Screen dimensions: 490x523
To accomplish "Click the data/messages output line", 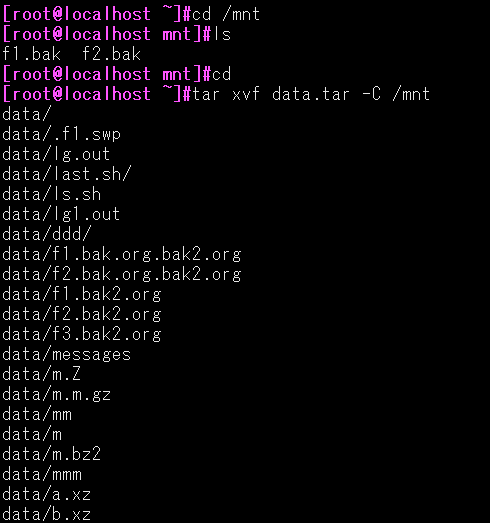I will coord(67,355).
